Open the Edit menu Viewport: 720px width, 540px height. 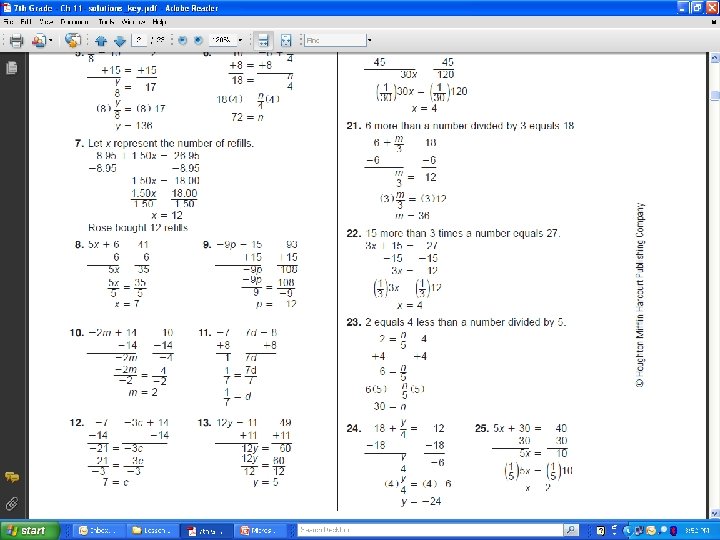(x=26, y=22)
